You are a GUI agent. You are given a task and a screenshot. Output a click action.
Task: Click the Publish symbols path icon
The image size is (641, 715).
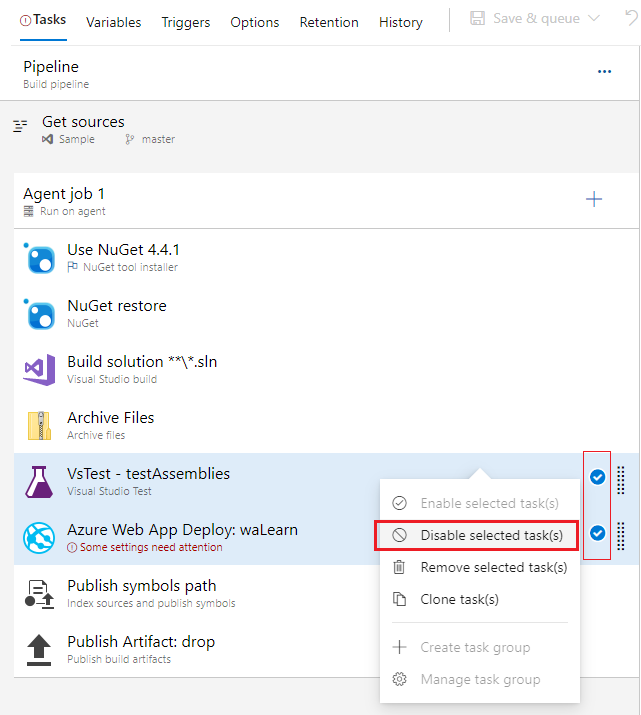(x=39, y=594)
